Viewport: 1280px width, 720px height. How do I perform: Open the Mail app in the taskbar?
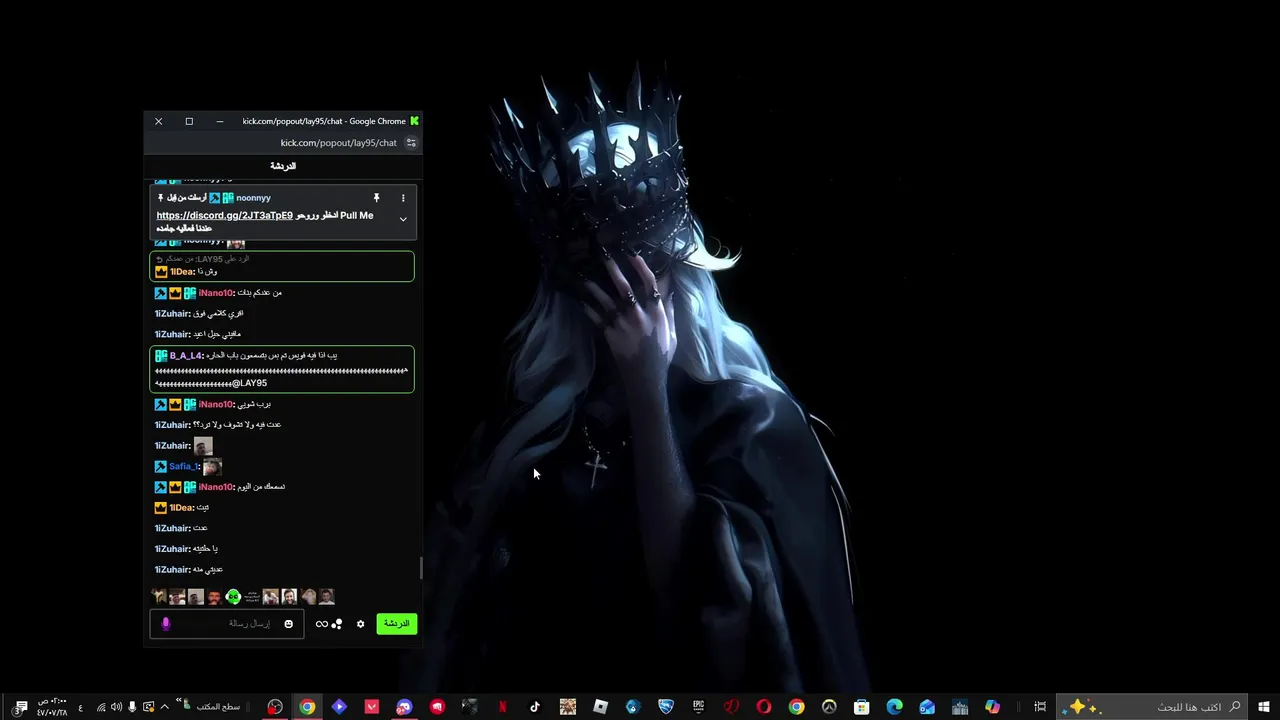point(927,707)
